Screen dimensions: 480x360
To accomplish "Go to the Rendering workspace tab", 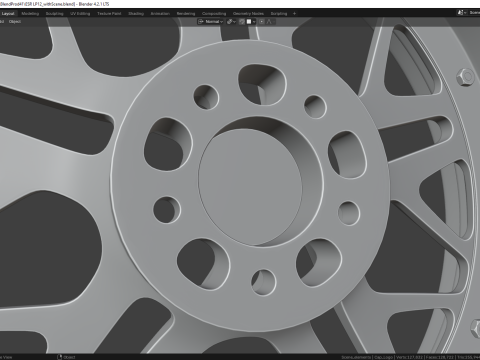I will (186, 14).
